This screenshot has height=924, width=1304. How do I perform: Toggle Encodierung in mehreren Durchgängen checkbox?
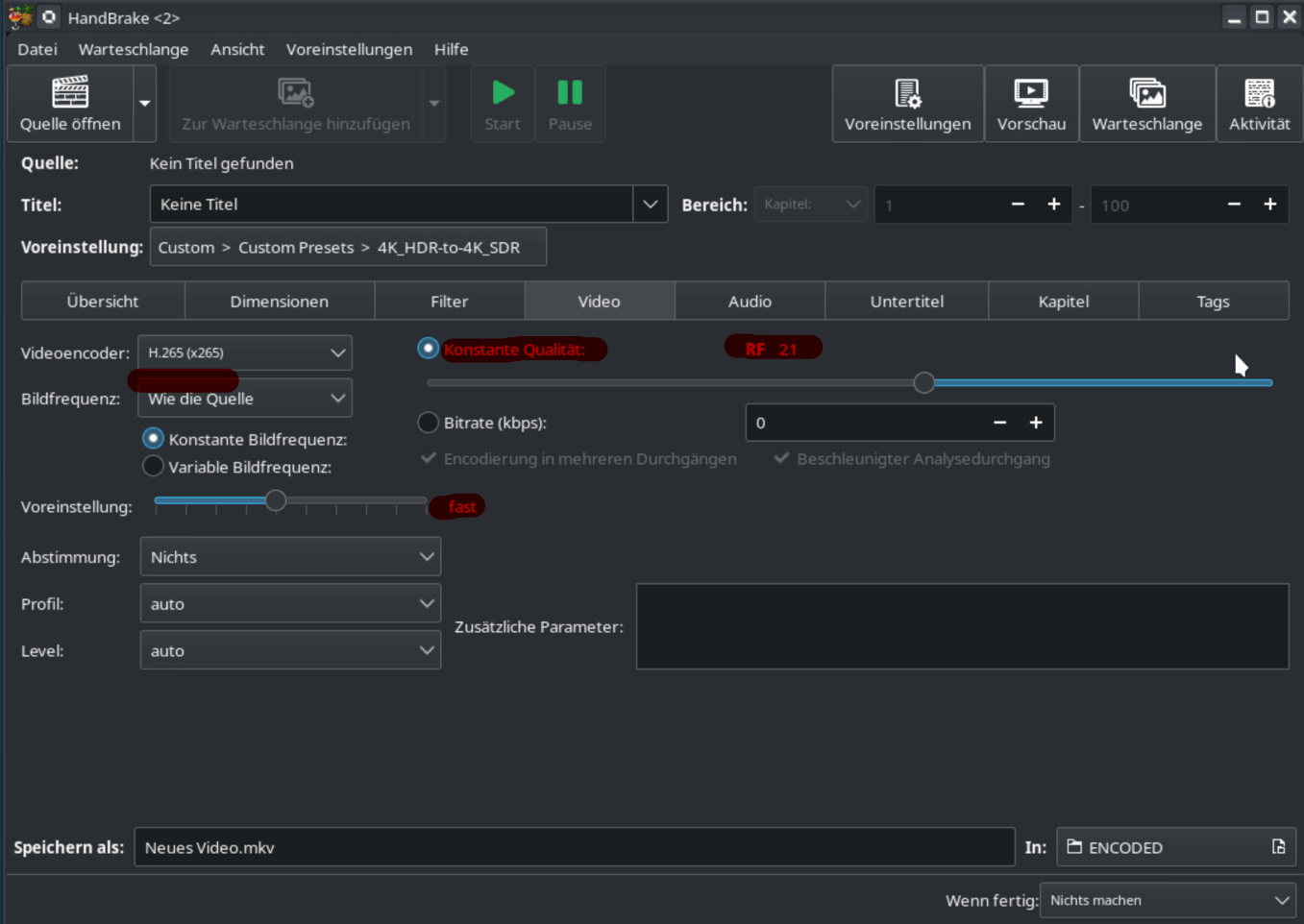pos(429,458)
